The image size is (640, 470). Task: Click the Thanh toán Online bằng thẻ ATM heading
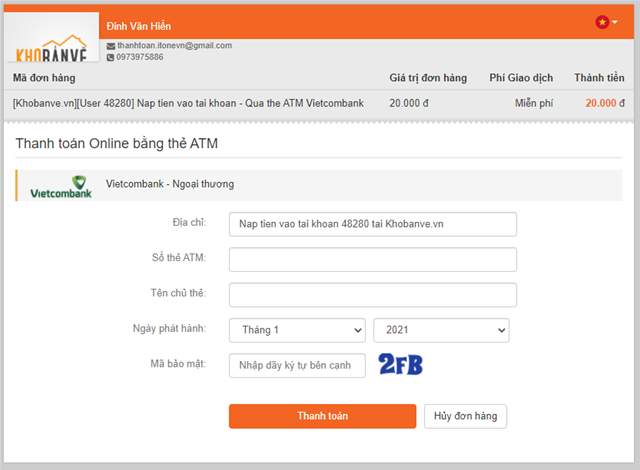tap(117, 144)
